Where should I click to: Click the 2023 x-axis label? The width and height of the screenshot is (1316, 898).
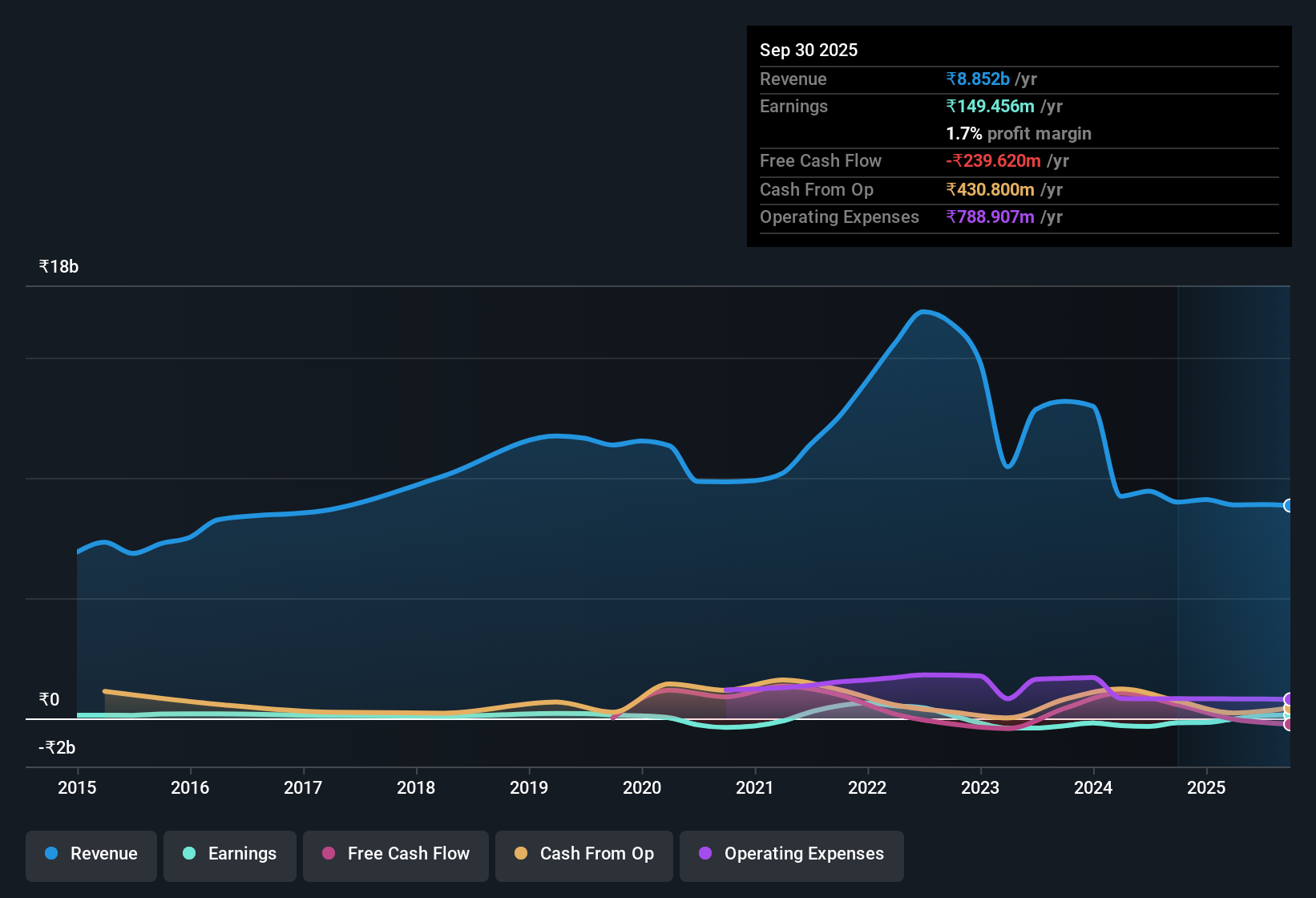(980, 787)
